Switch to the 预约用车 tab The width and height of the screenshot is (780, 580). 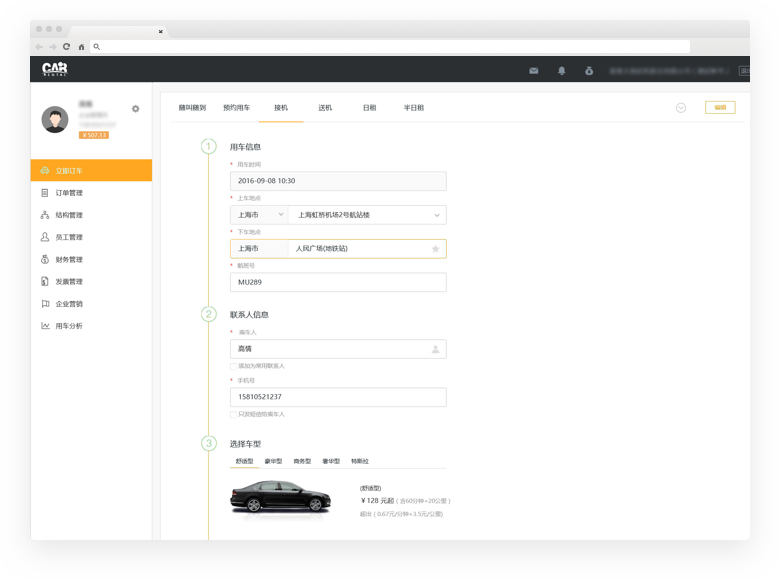(x=236, y=107)
